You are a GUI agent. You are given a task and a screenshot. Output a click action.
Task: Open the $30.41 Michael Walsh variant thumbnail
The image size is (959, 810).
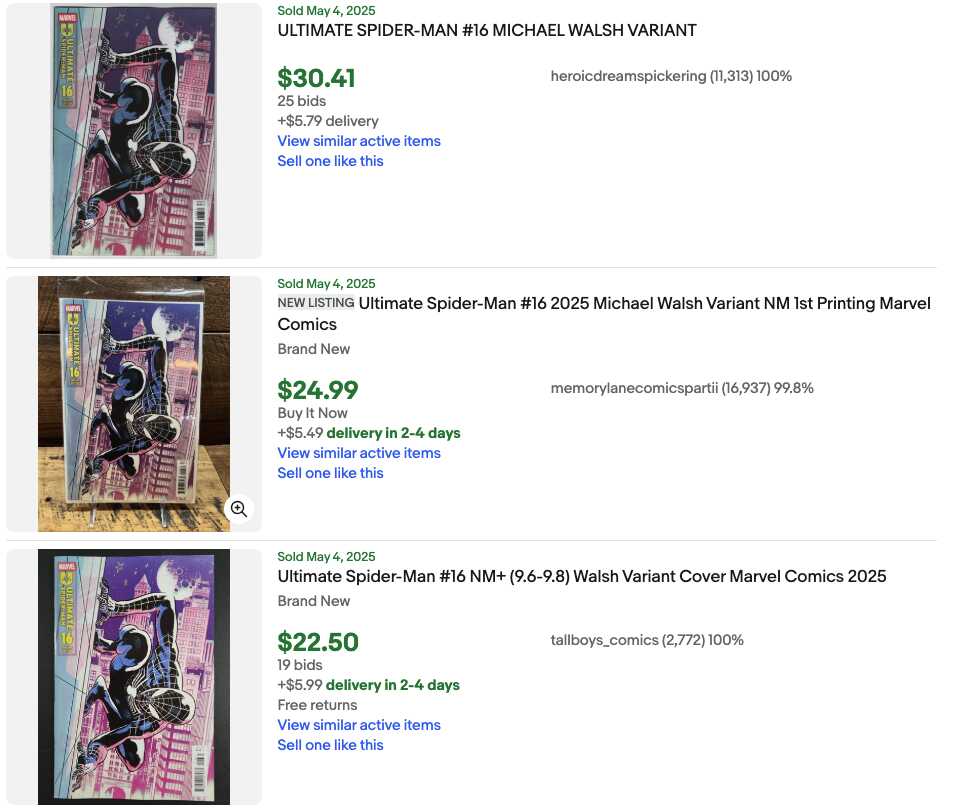[x=134, y=130]
